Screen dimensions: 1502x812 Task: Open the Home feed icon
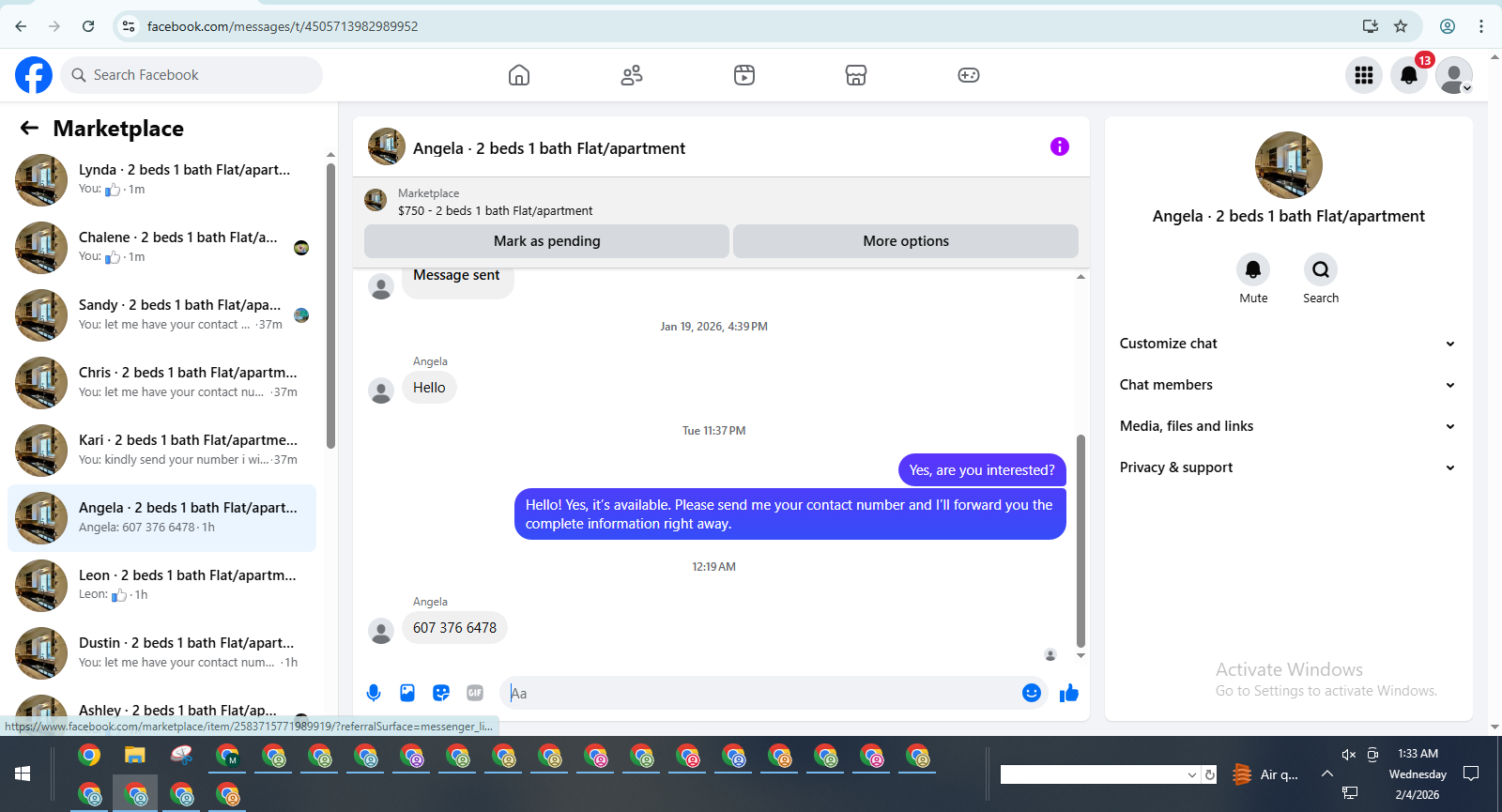point(519,75)
